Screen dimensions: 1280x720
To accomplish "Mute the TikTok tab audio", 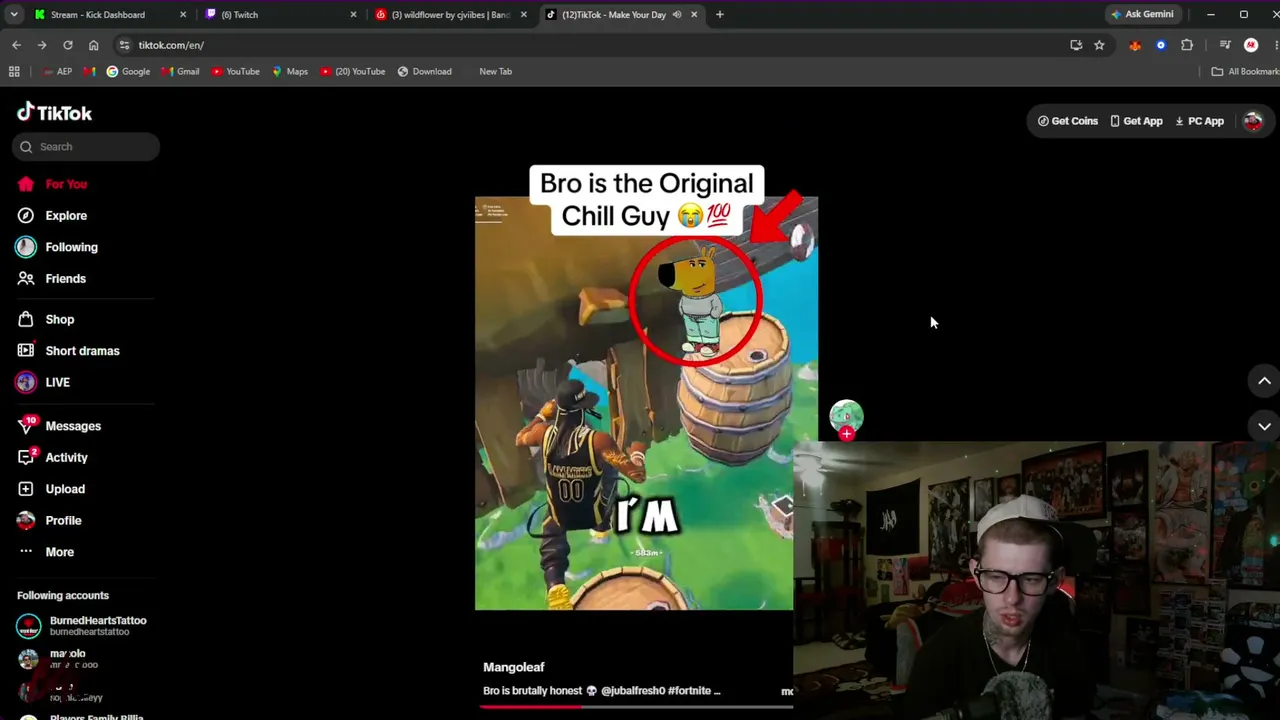I will [x=677, y=15].
